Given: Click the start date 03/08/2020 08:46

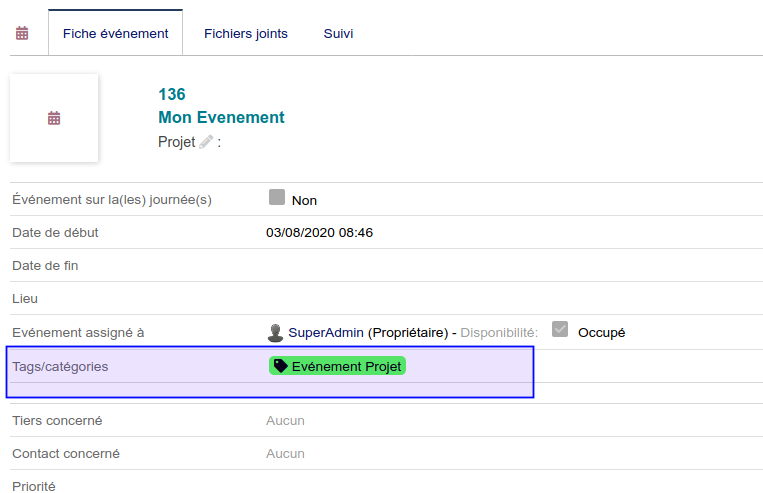Looking at the screenshot, I should 319,232.
